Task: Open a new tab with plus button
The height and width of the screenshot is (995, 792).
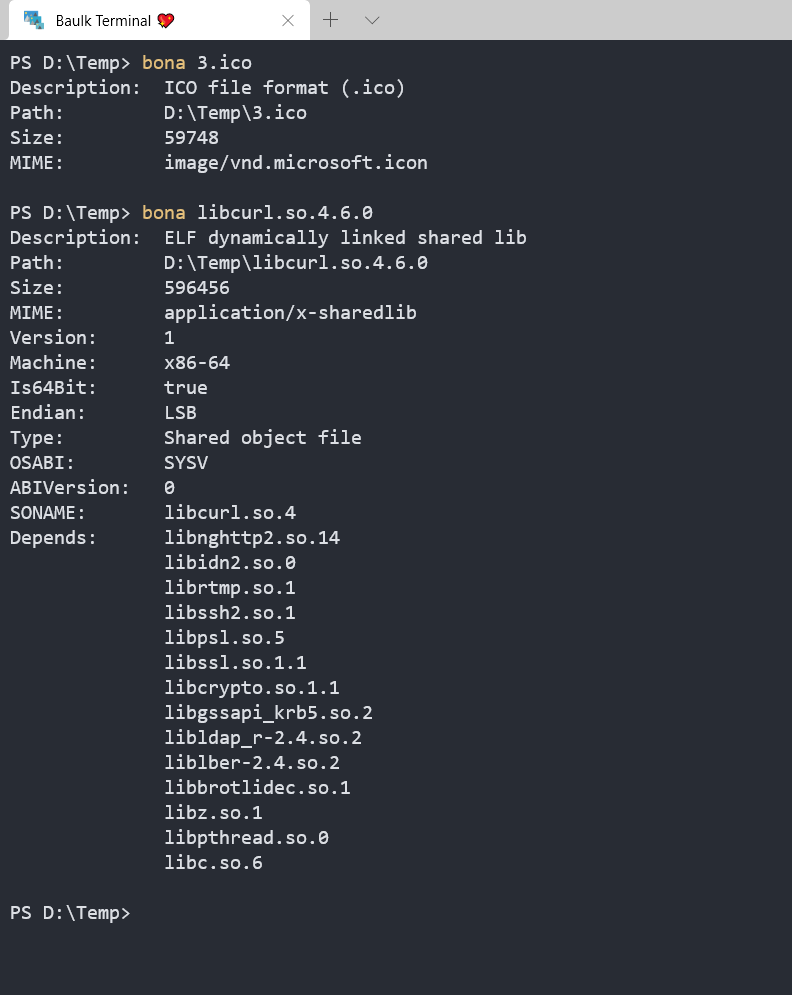Action: [x=331, y=20]
